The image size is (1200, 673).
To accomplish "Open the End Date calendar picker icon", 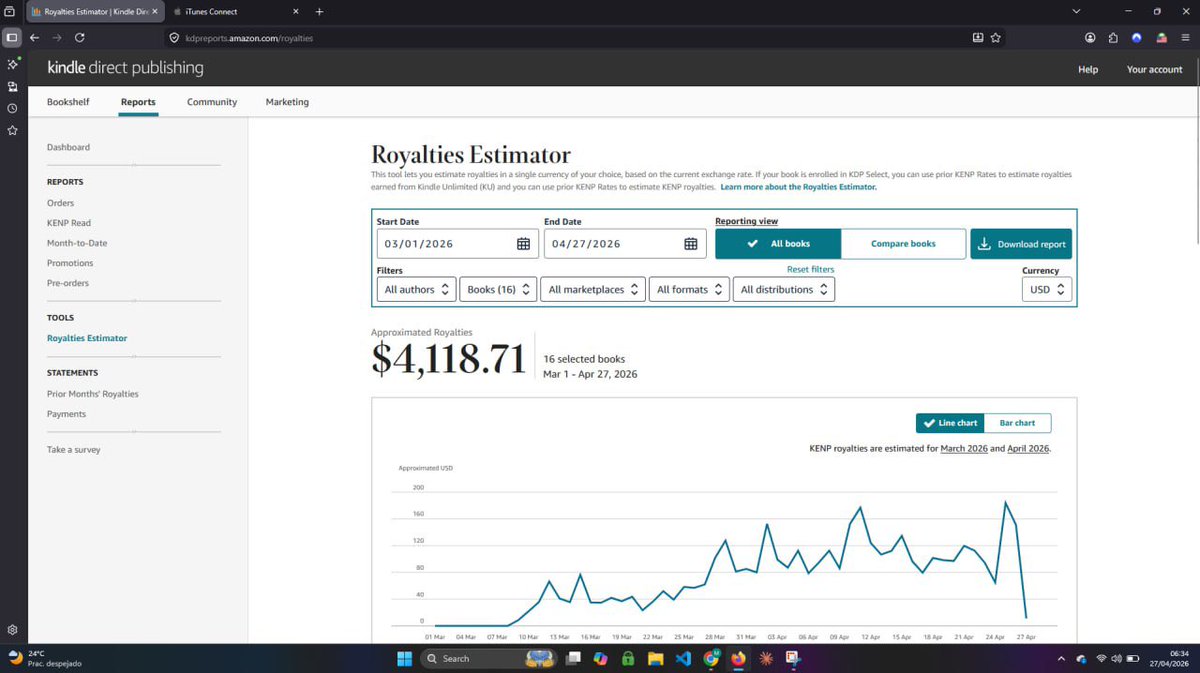I will tap(690, 243).
